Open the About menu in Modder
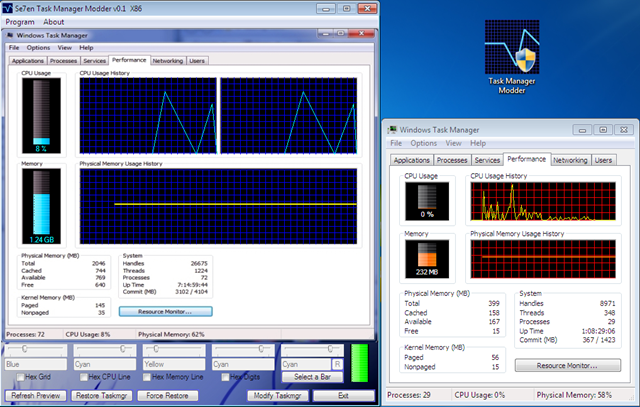The image size is (640, 407). [54, 21]
